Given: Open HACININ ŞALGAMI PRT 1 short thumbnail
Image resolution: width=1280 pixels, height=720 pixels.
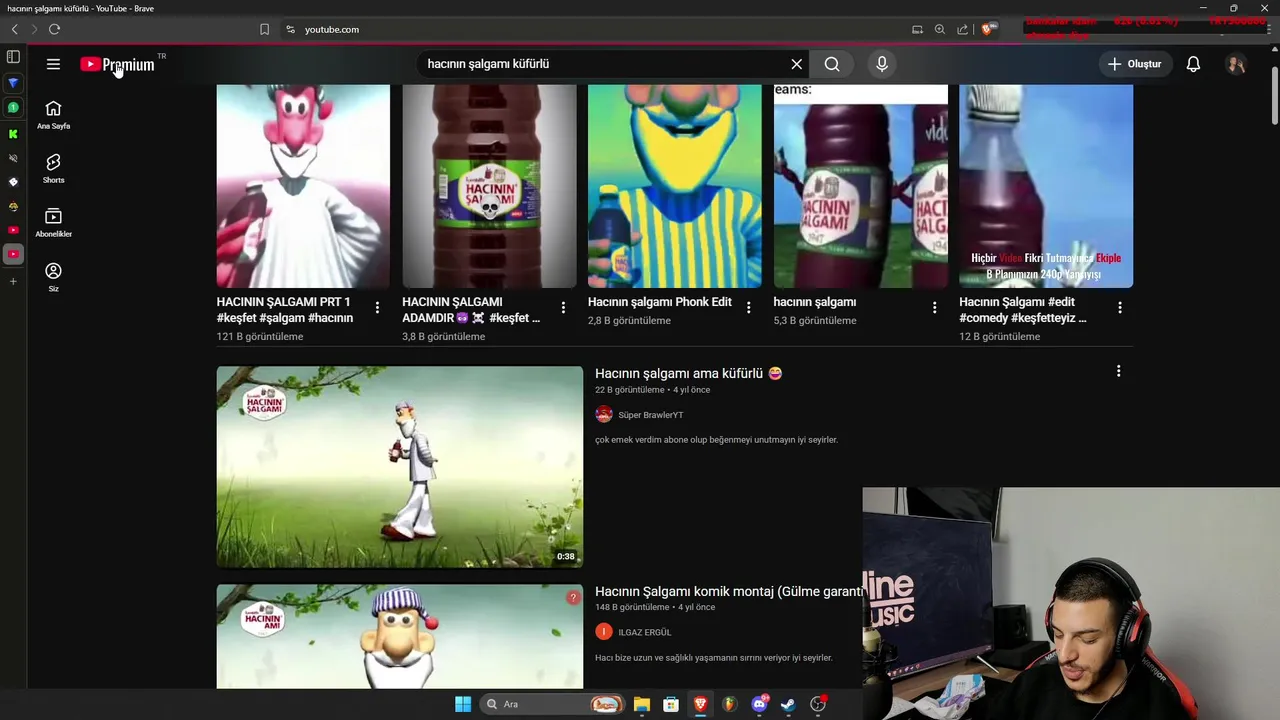Looking at the screenshot, I should (x=303, y=186).
